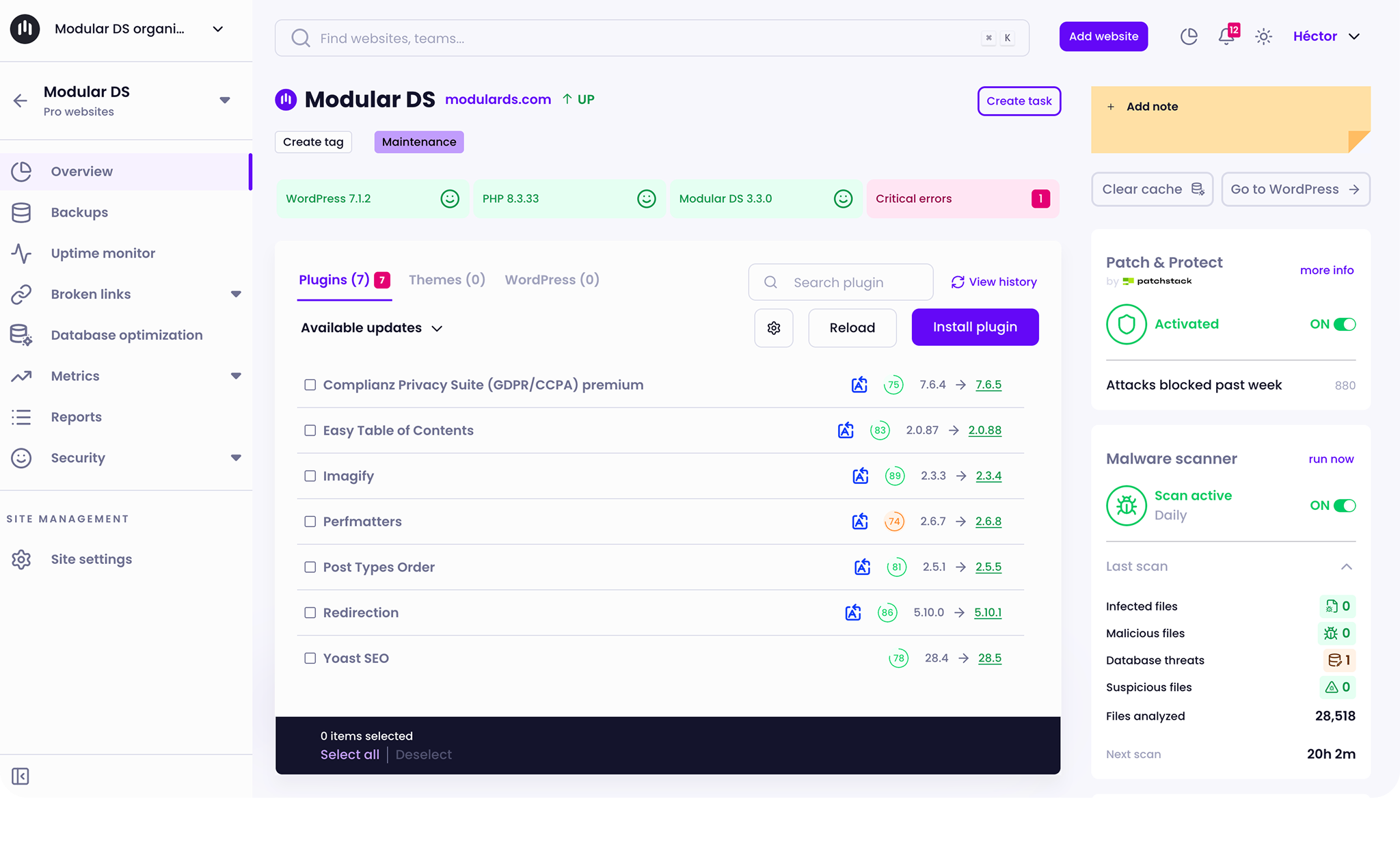
Task: Open the pie chart icon in top bar
Action: (x=1189, y=36)
